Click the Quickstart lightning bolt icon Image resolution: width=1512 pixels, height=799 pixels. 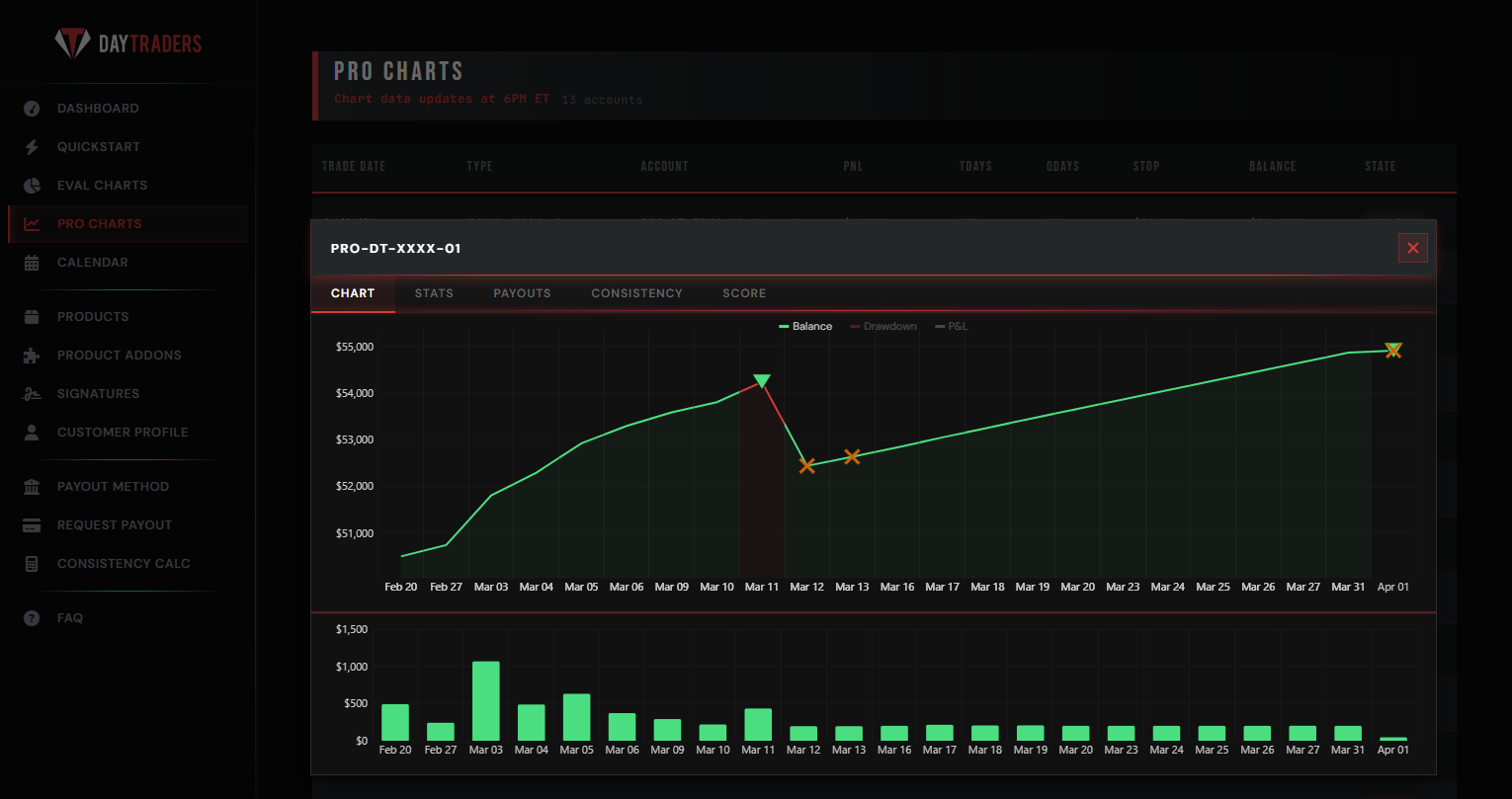(x=32, y=147)
